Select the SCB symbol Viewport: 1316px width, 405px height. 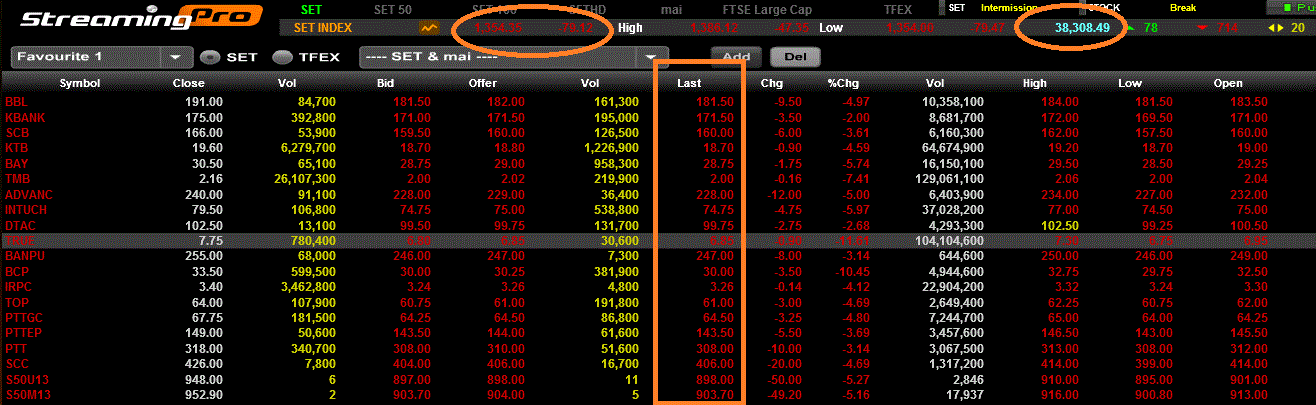[18, 133]
